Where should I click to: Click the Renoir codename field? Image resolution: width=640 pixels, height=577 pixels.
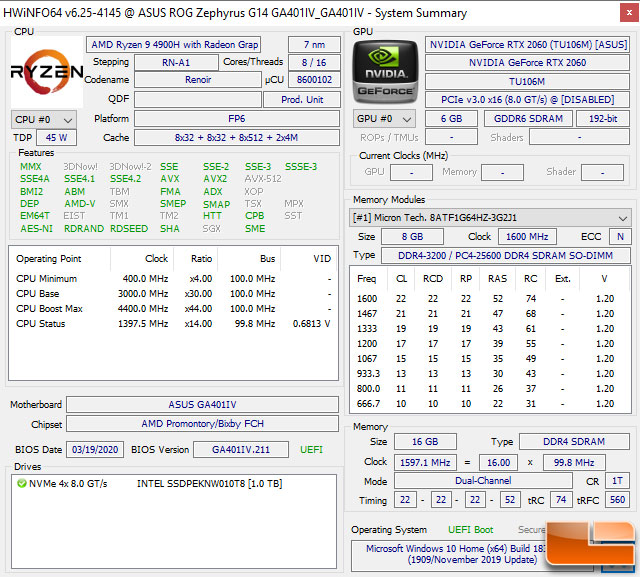pyautogui.click(x=198, y=80)
